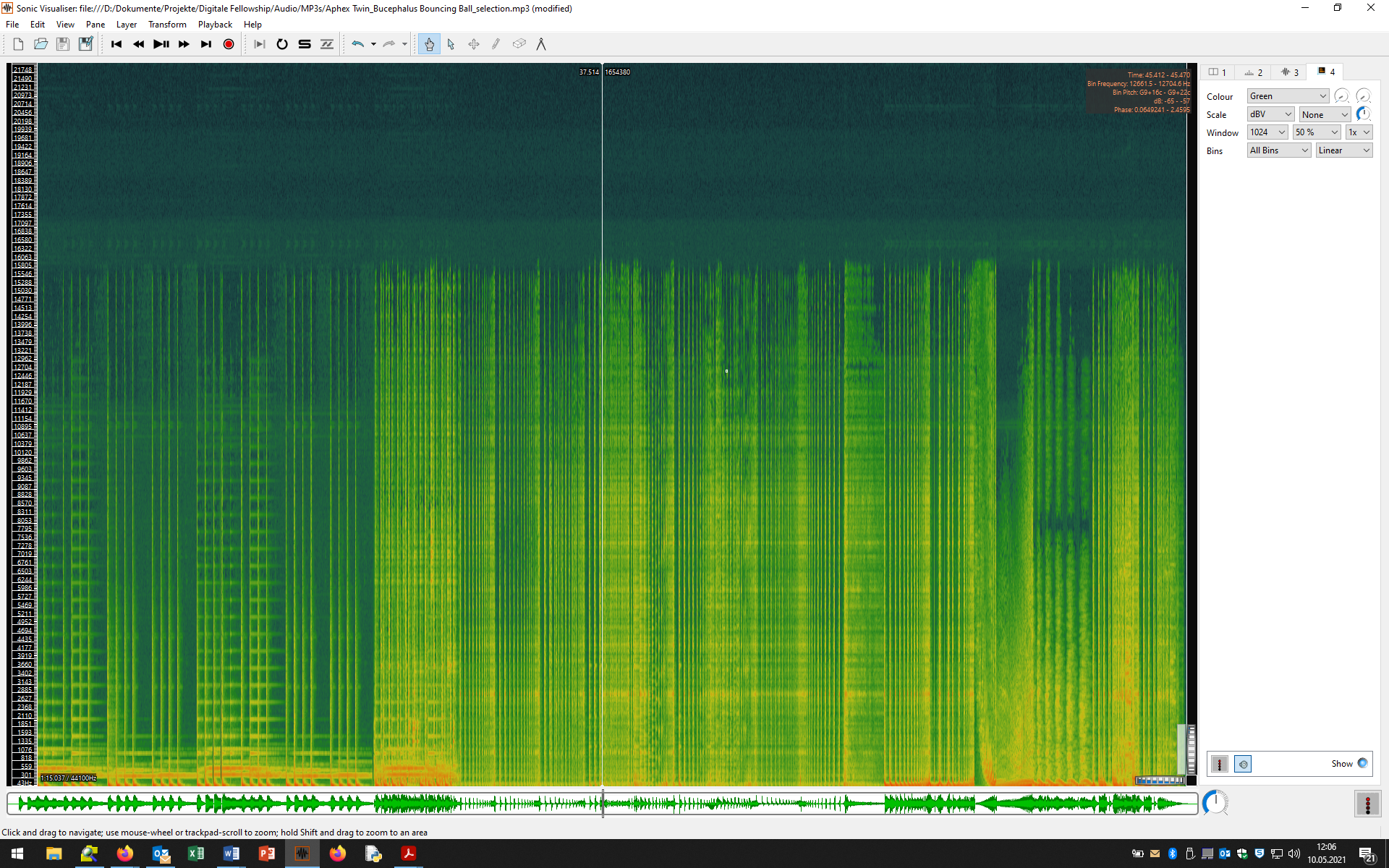Switch to the Select tool
Screen dimensions: 1389x868
451,44
